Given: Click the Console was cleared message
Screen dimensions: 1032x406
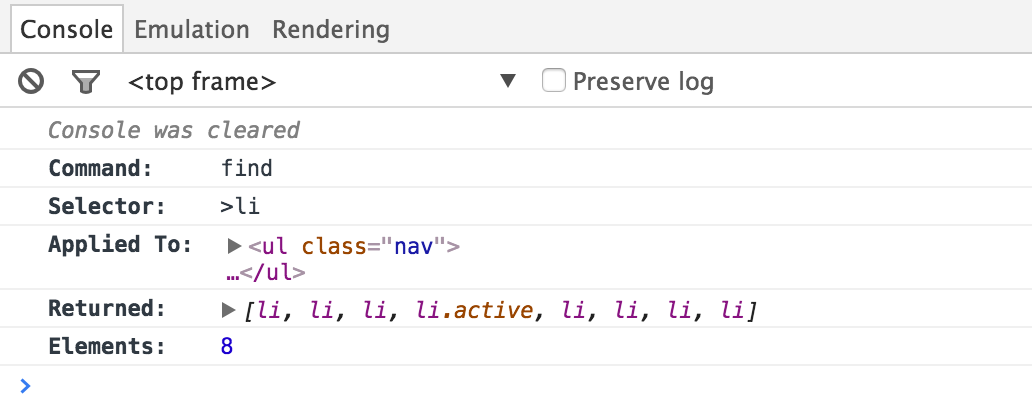Looking at the screenshot, I should tap(174, 130).
